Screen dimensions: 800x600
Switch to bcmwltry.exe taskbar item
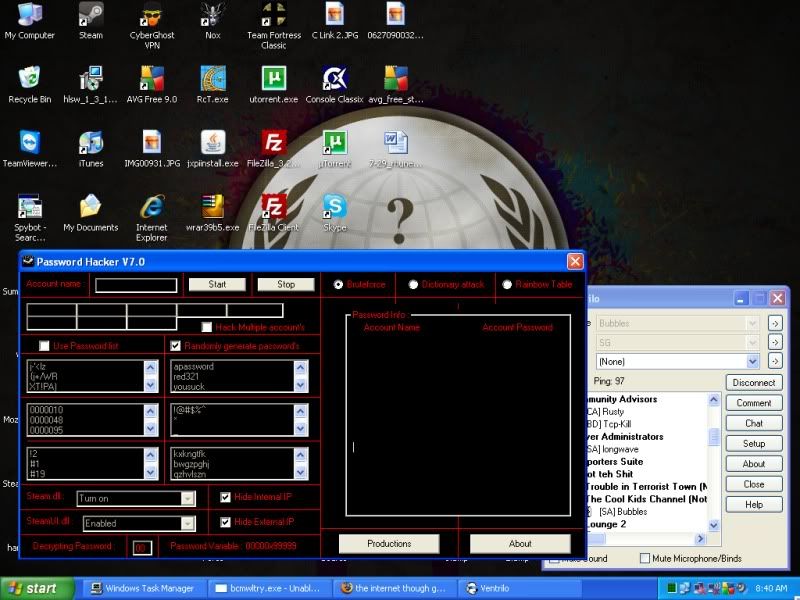coord(268,588)
